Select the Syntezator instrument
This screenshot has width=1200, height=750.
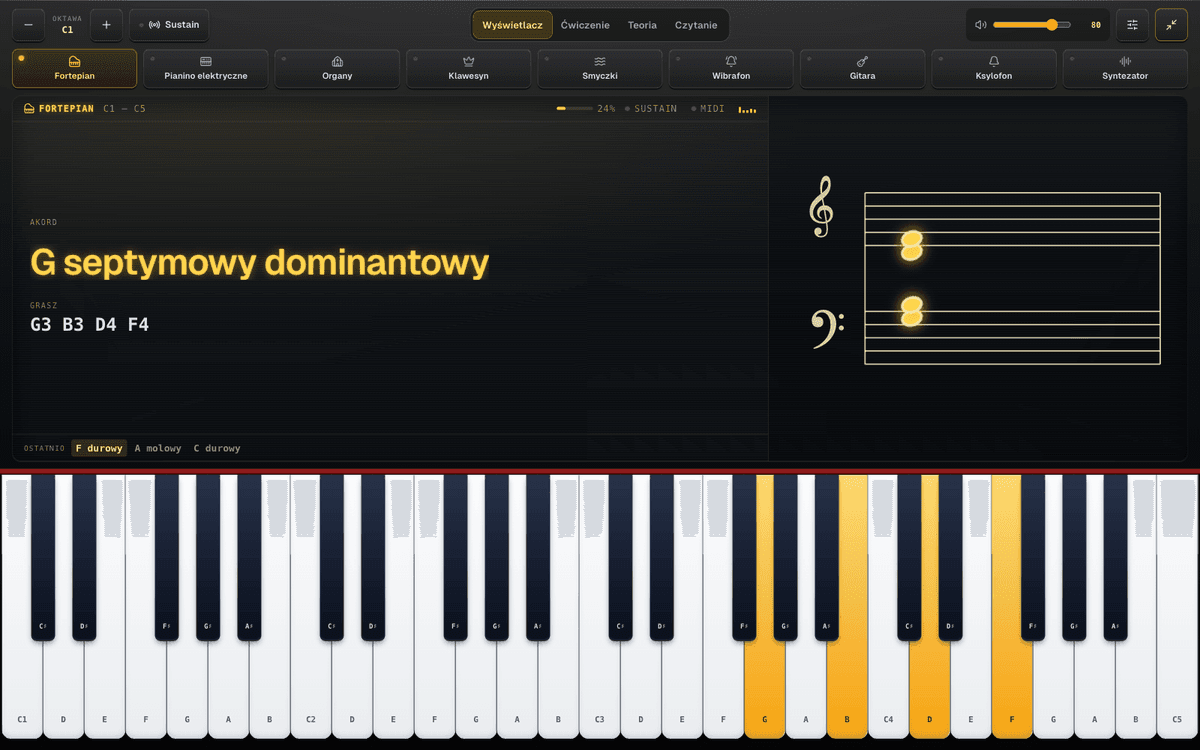pos(1125,69)
